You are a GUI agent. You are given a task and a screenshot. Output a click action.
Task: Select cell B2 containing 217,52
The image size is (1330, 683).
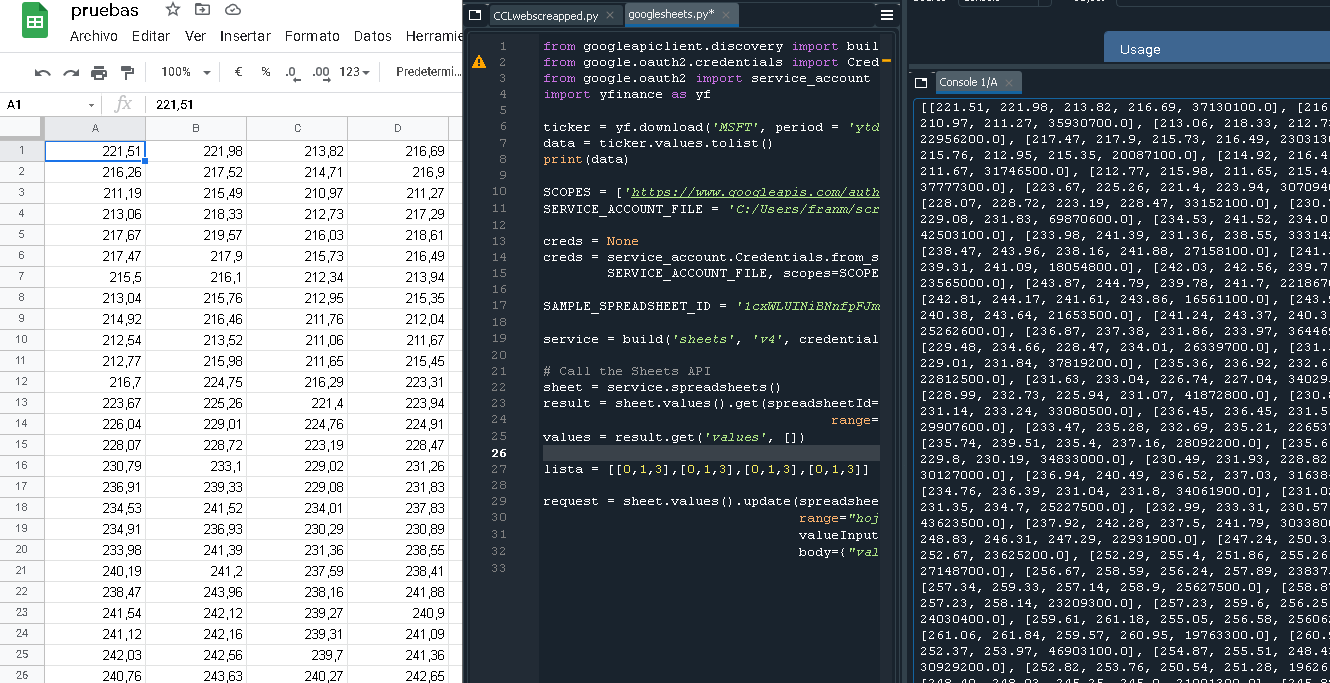(x=196, y=171)
